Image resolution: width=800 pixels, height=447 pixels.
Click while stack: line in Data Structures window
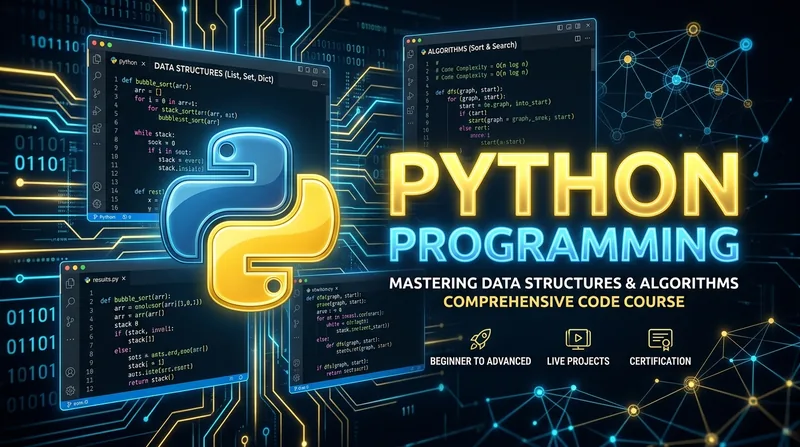154,134
